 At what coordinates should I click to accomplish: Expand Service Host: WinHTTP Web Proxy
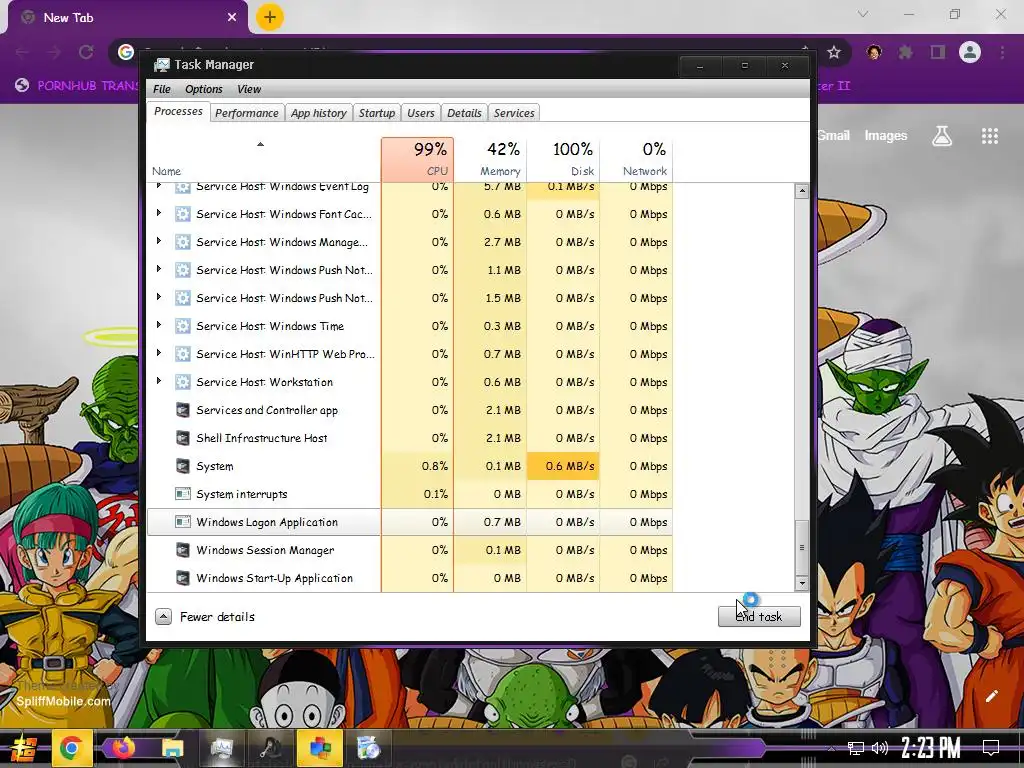coord(159,353)
